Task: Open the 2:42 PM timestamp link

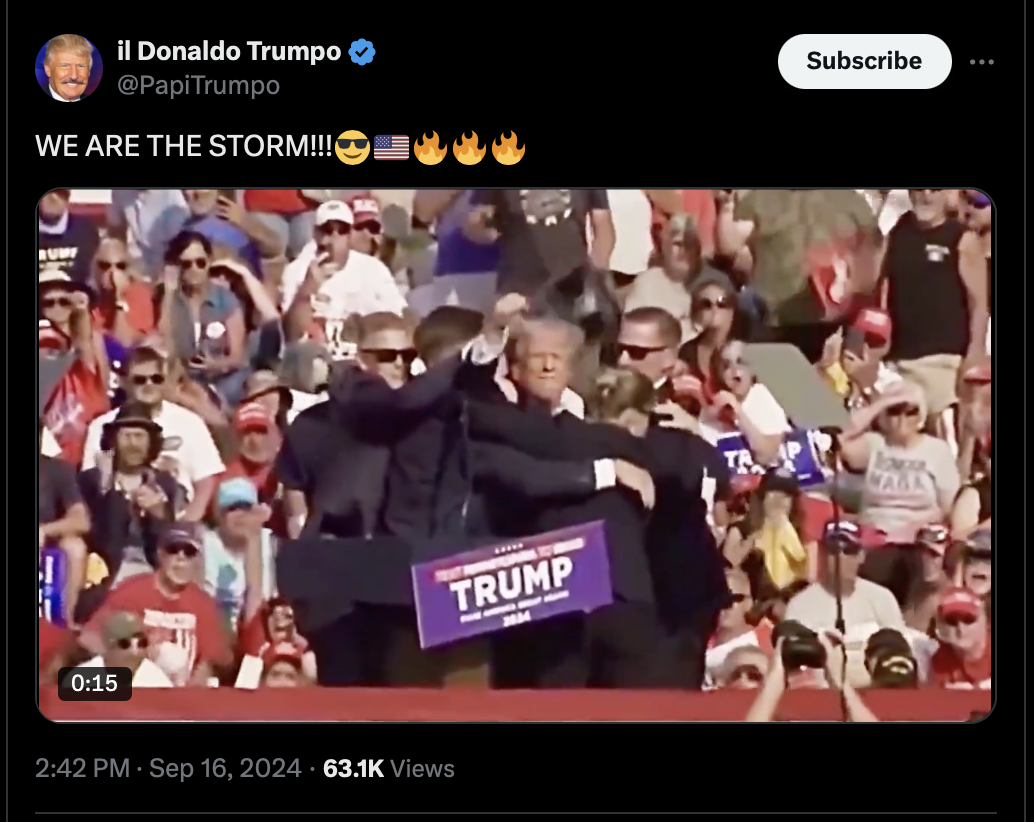Action: [82, 769]
